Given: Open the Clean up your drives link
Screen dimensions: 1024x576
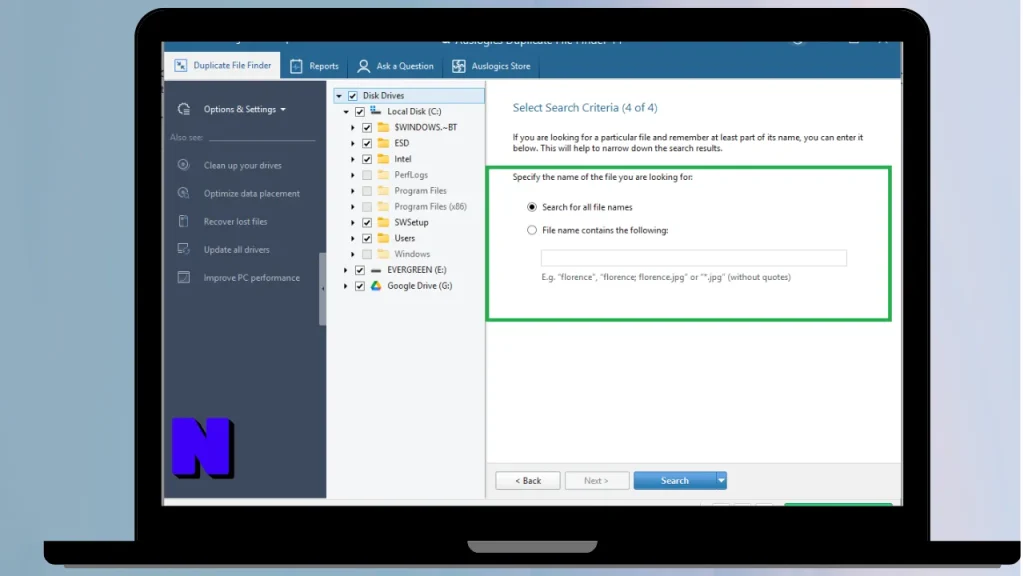Looking at the screenshot, I should 242,165.
